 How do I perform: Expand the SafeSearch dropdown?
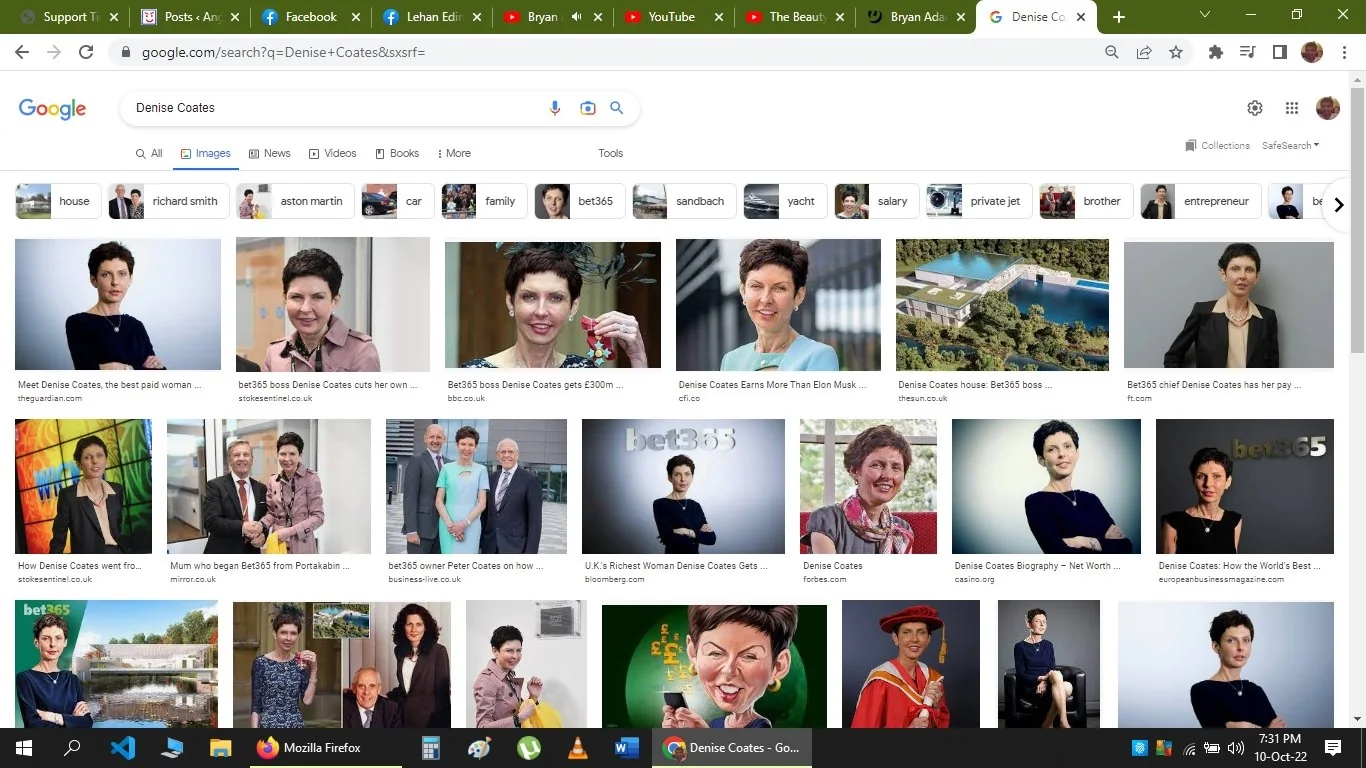(x=1290, y=146)
